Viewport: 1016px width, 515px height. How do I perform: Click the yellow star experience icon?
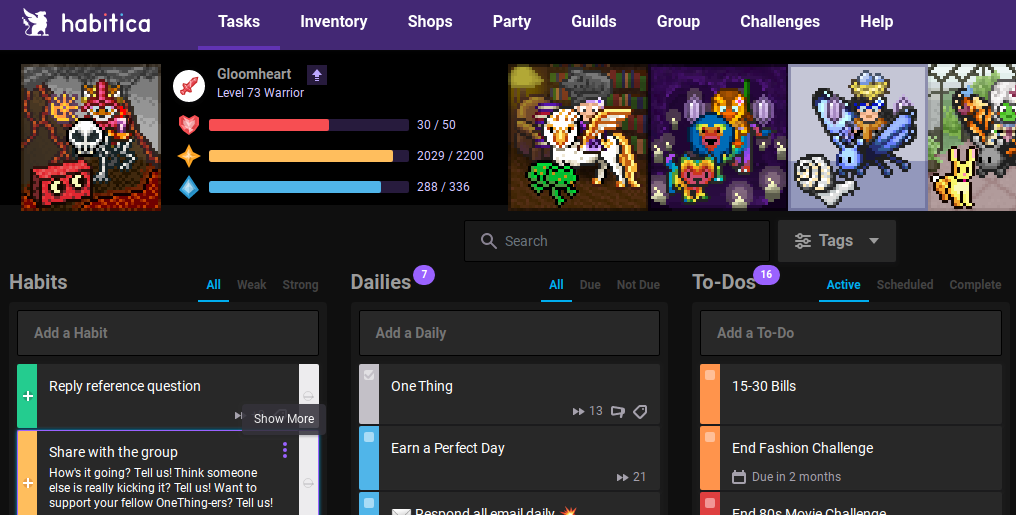tap(189, 156)
